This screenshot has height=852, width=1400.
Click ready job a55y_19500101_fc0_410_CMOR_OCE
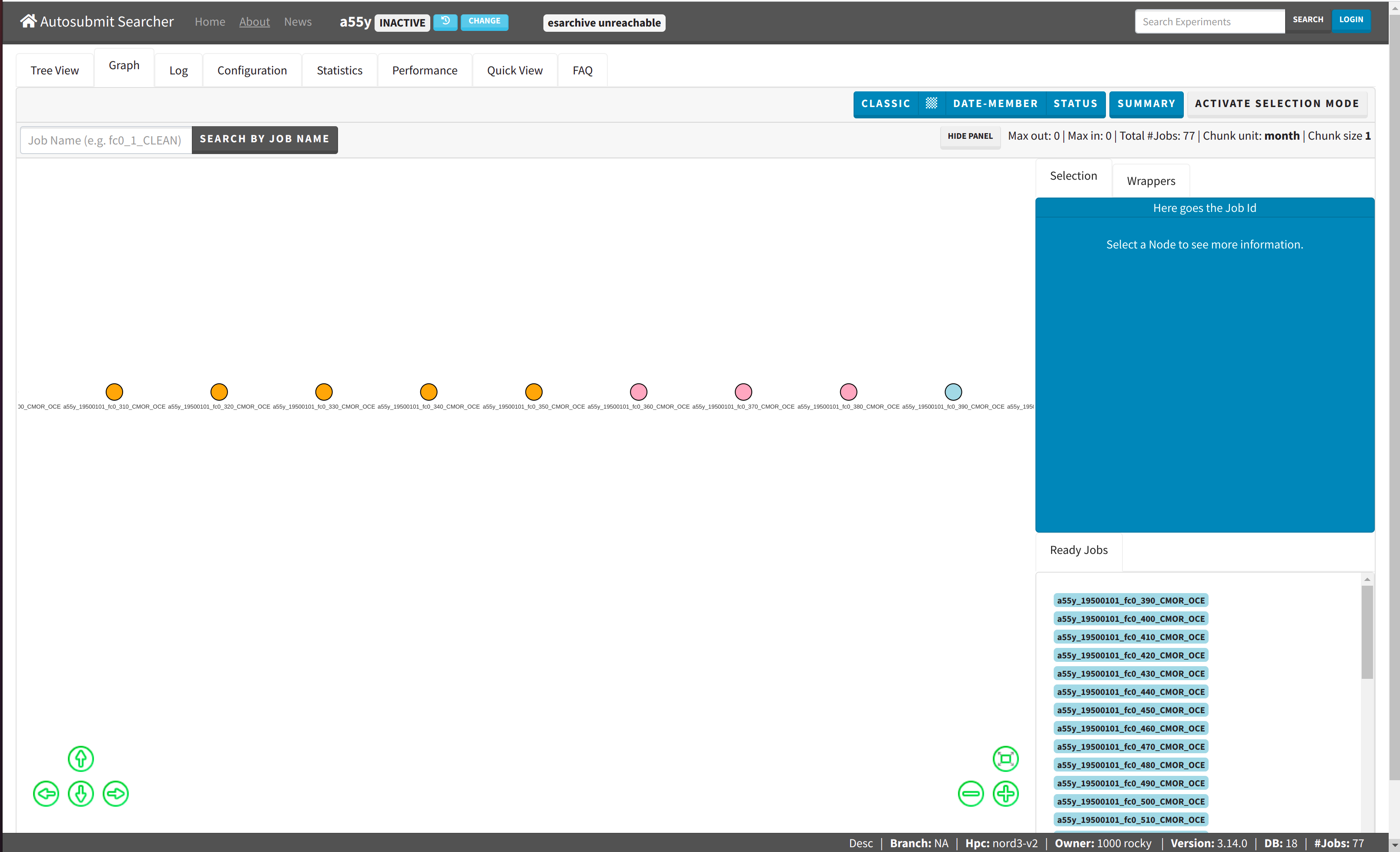1131,637
